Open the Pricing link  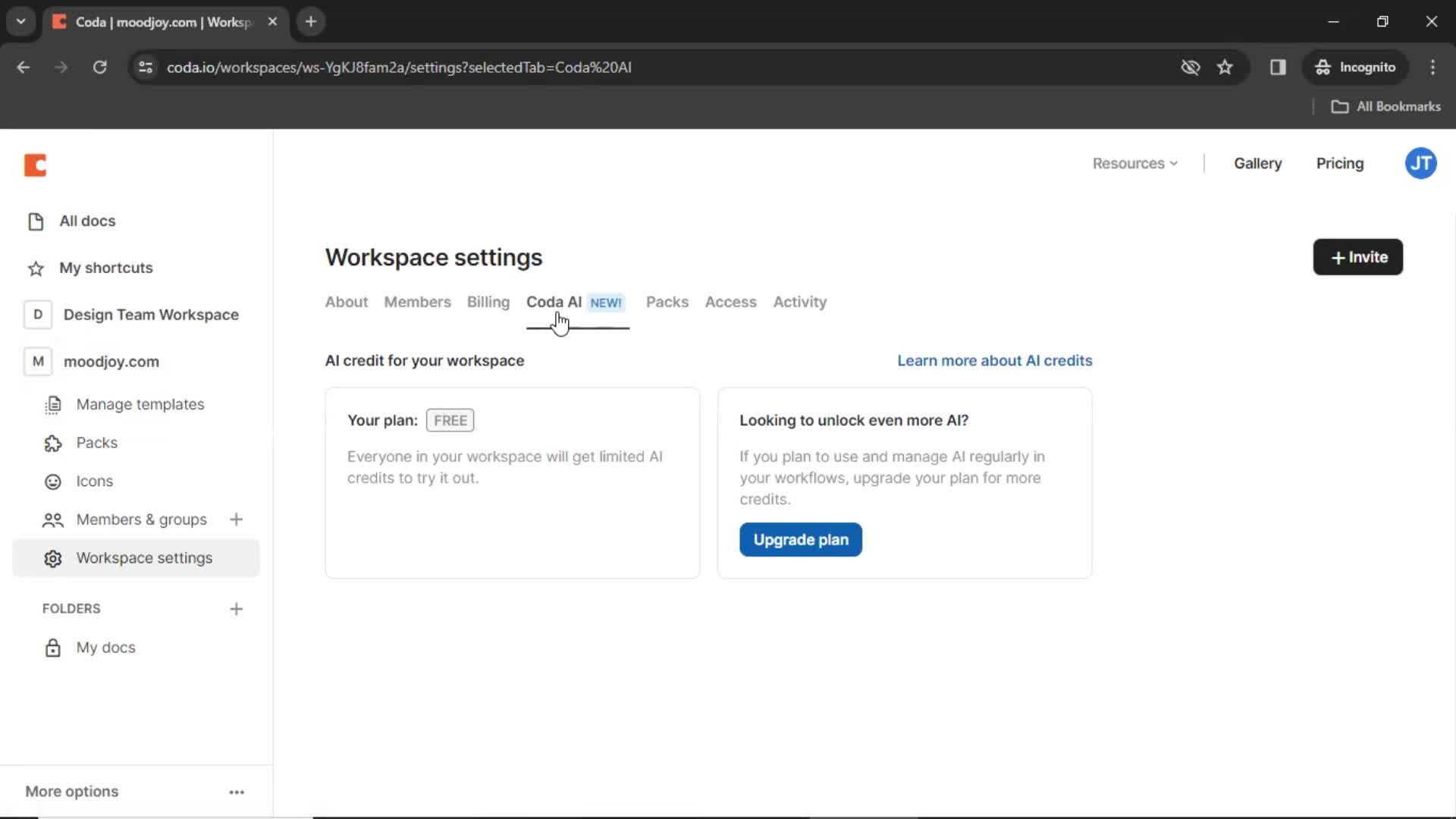pos(1340,163)
